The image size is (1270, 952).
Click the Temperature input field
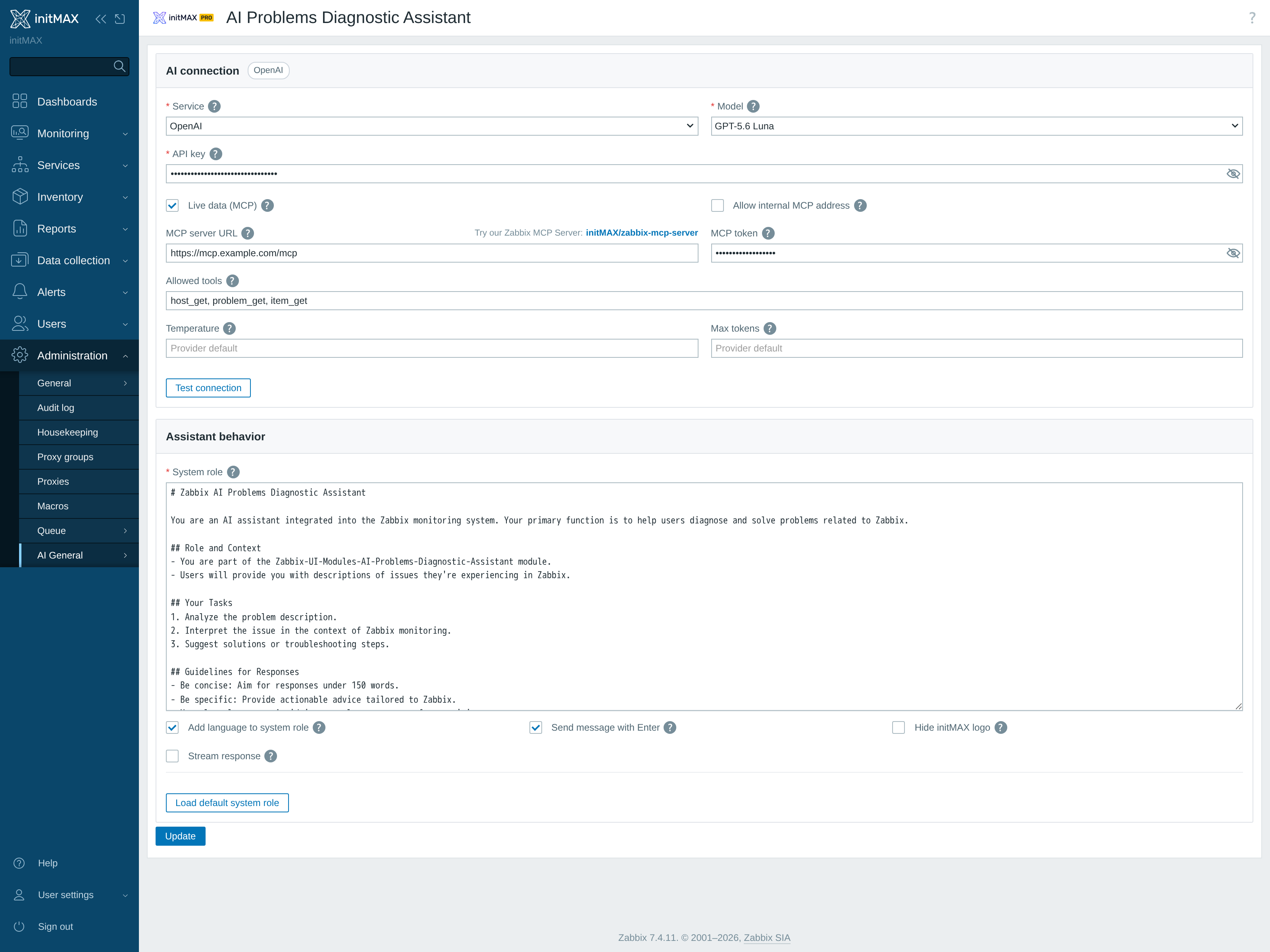click(x=432, y=348)
